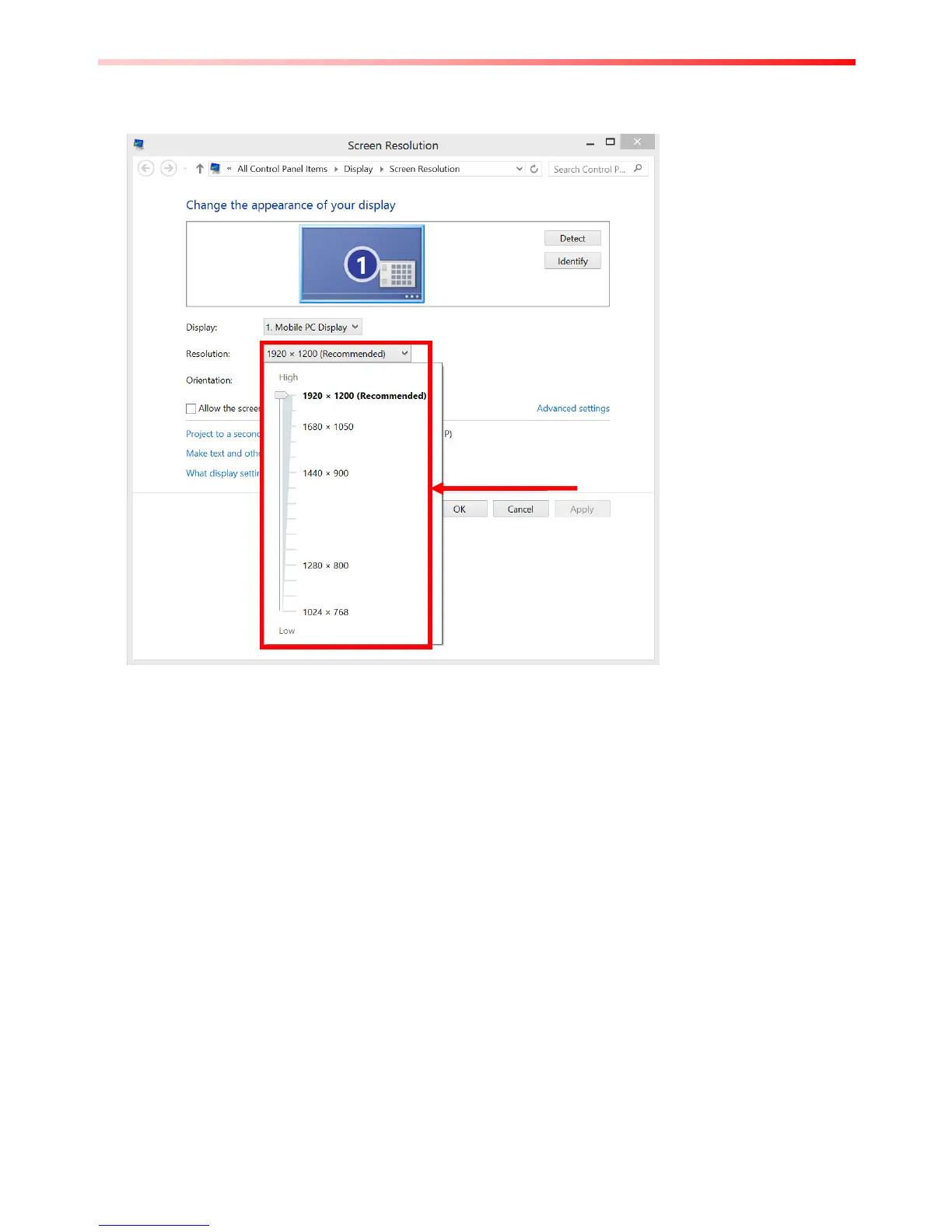Collapse the Resolution dropdown
Image resolution: width=952 pixels, height=1232 pixels.
coord(337,354)
